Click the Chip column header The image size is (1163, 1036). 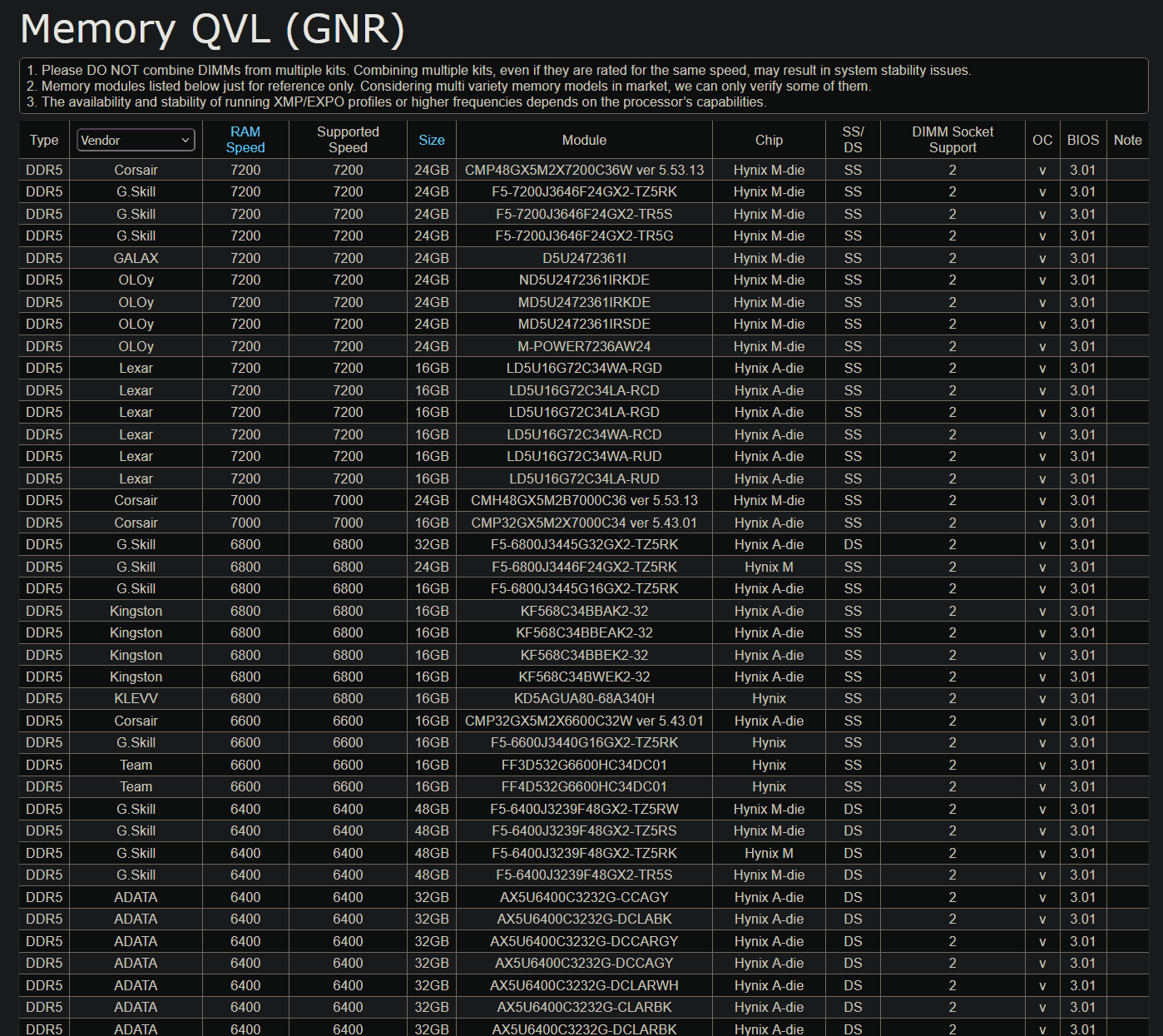[769, 140]
